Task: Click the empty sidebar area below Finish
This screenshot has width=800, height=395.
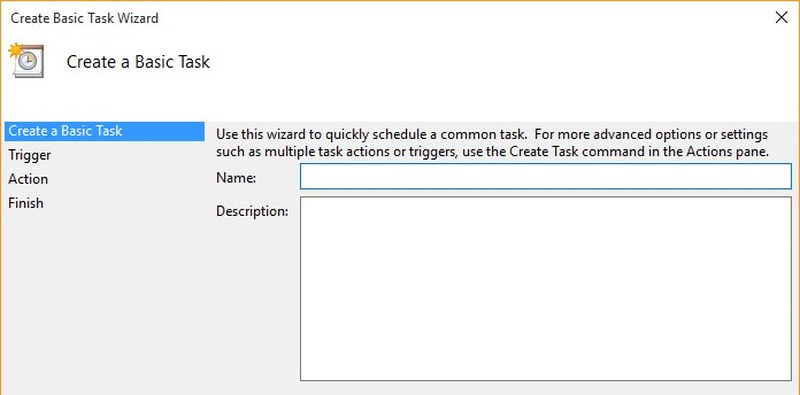Action: [104, 301]
